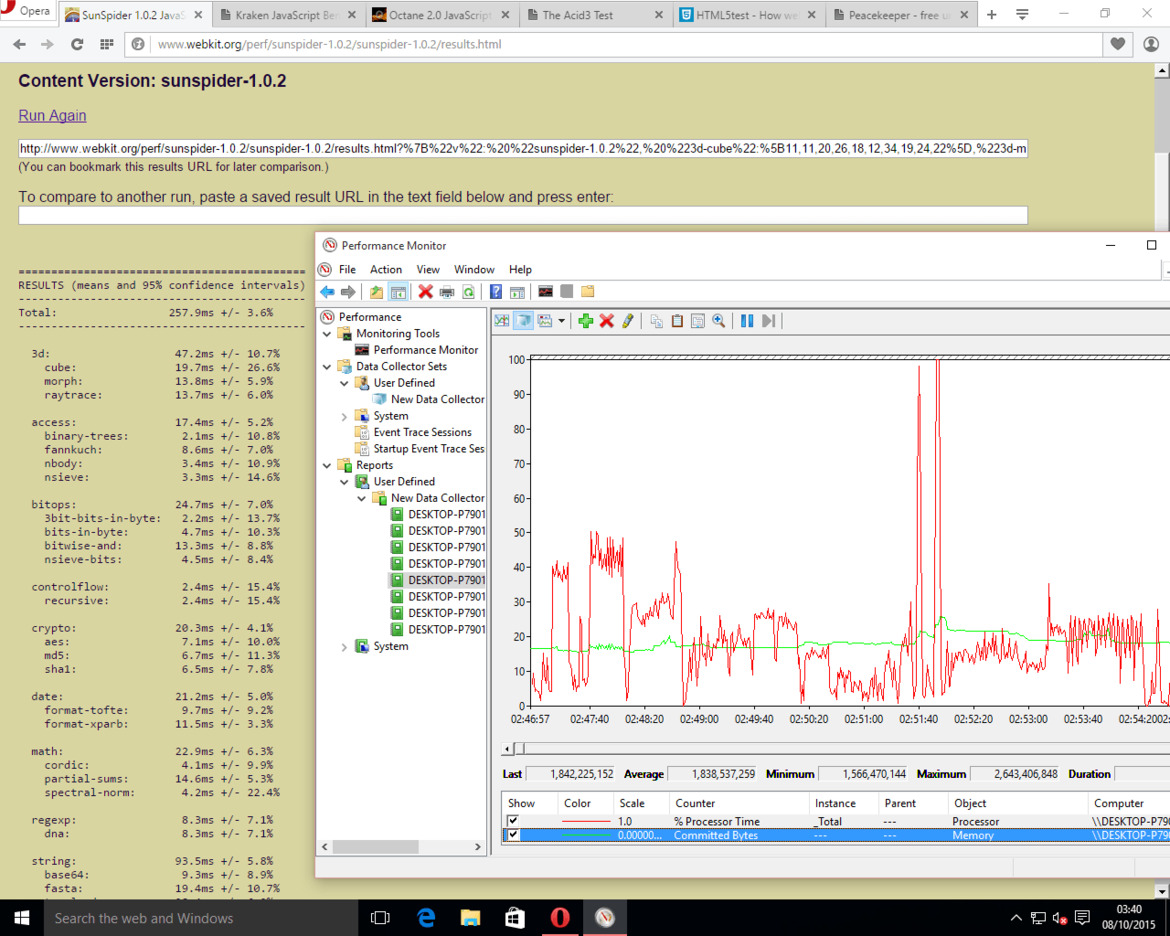Open Window menu in Performance Monitor
Screen dimensions: 1170x936
click(474, 269)
